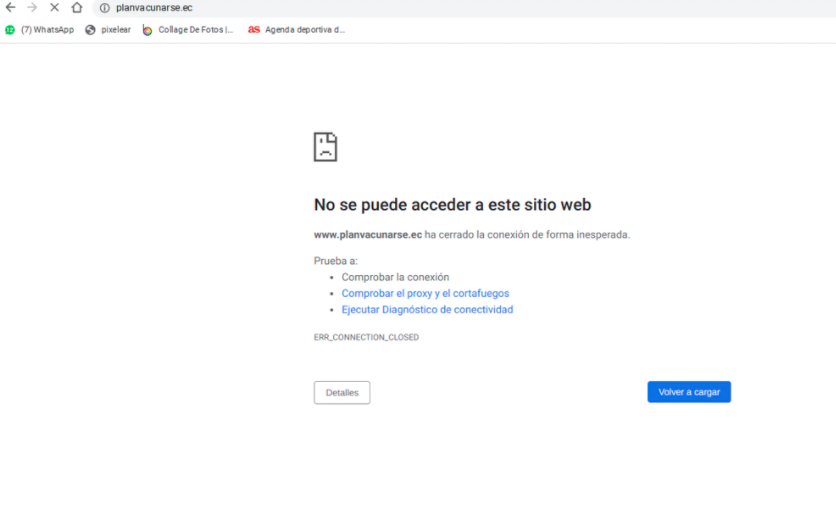Click the sad page error icon
The height and width of the screenshot is (511, 836).
tap(325, 146)
